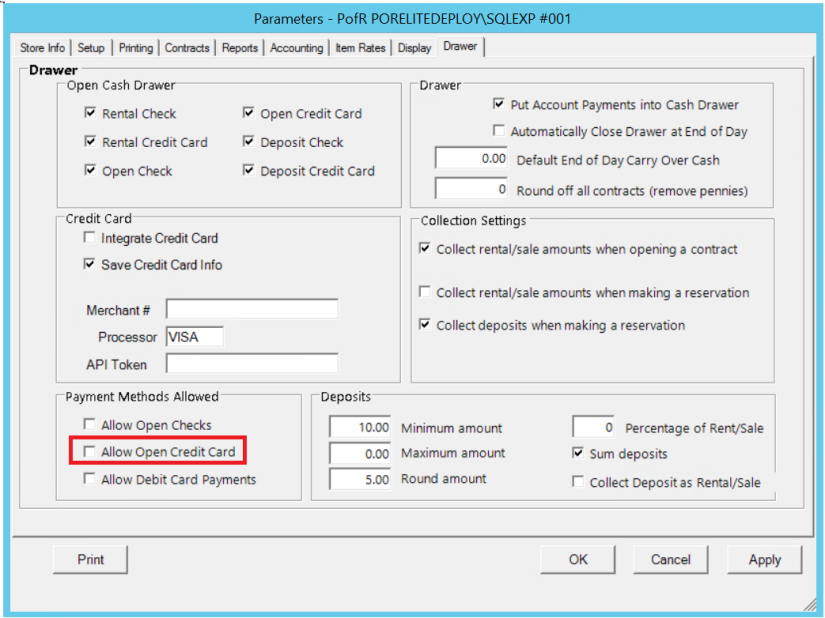Enable the Allow Open Credit Card checkbox
825x618 pixels.
(92, 452)
